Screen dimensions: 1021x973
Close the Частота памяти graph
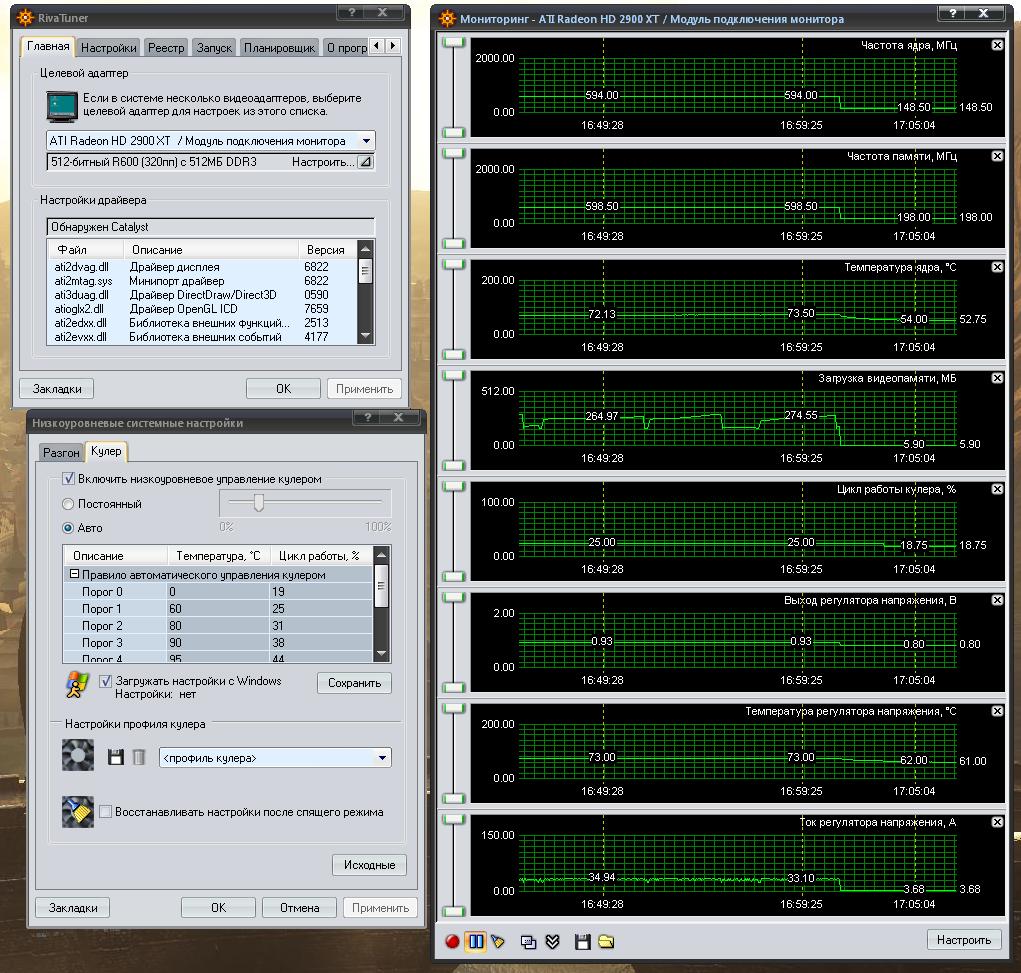[997, 156]
